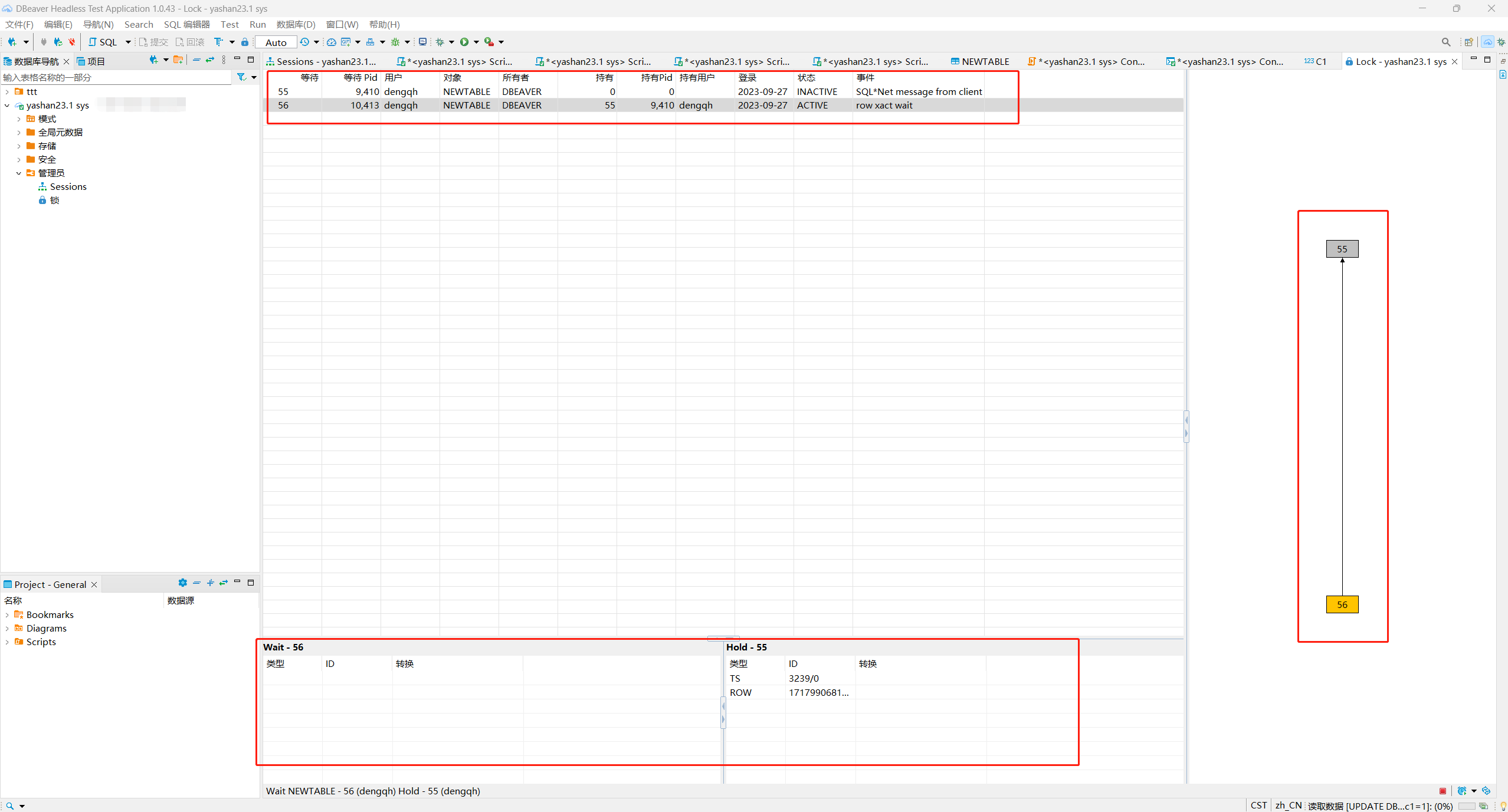
Task: Click the 提交 commit button
Action: tap(153, 42)
